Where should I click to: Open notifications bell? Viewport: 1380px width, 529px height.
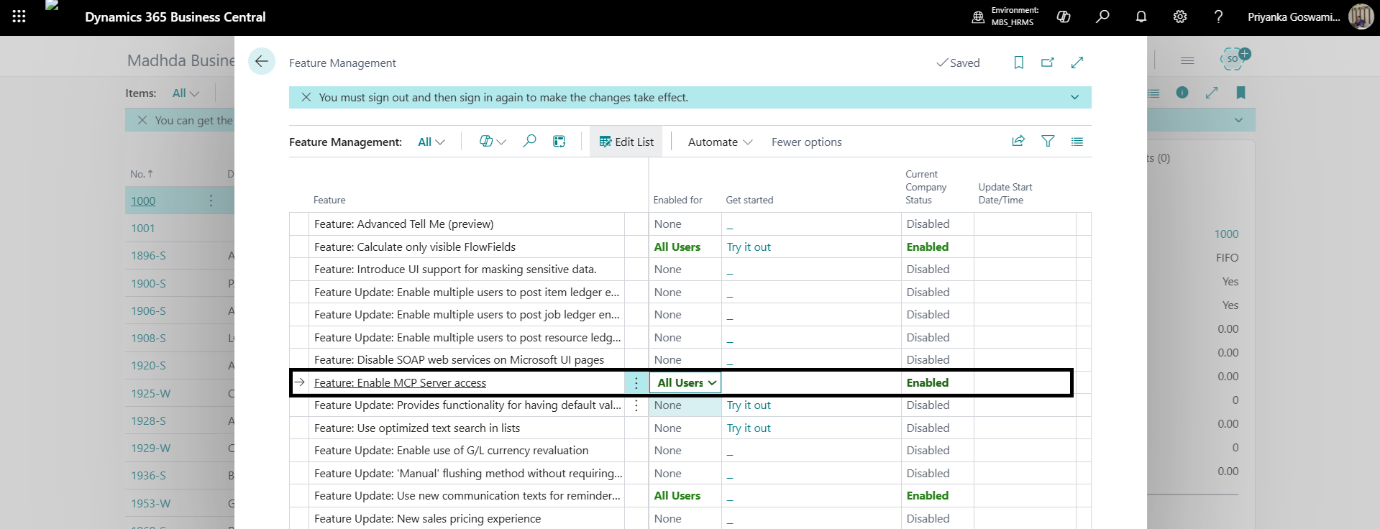(x=1141, y=17)
